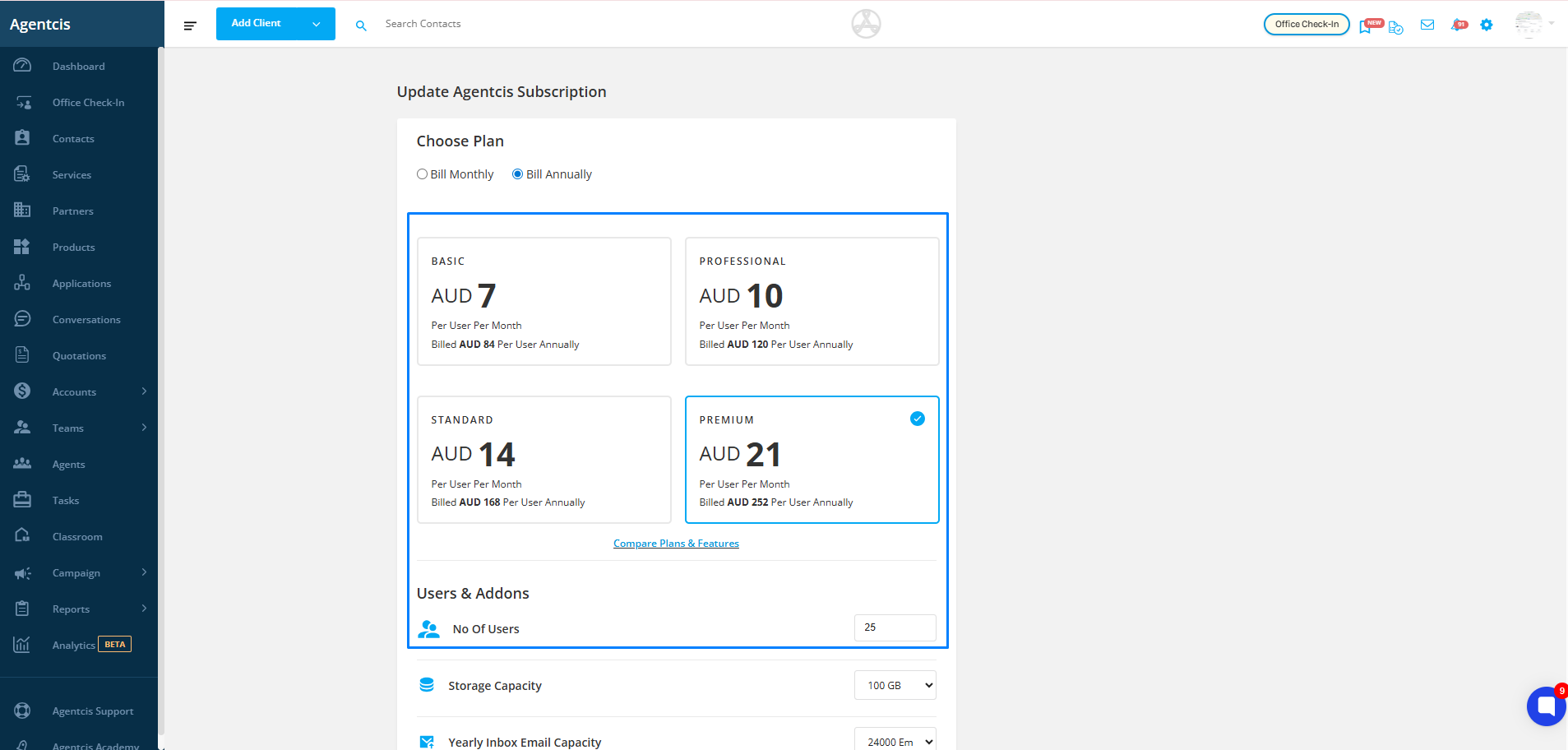Click the Applications workflow icon

(22, 283)
